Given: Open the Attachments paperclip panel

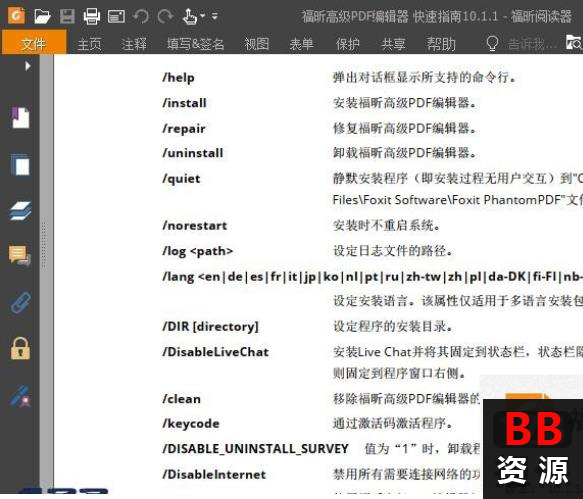Looking at the screenshot, I should [x=20, y=303].
